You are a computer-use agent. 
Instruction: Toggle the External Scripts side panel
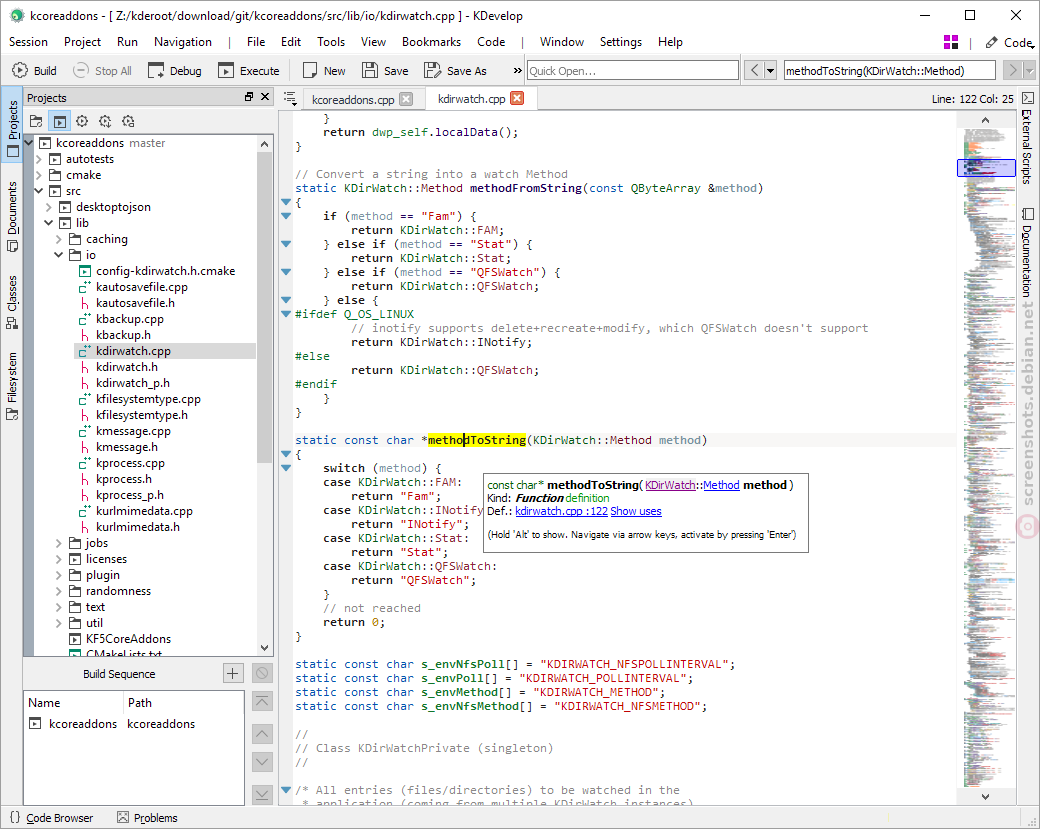click(1027, 138)
